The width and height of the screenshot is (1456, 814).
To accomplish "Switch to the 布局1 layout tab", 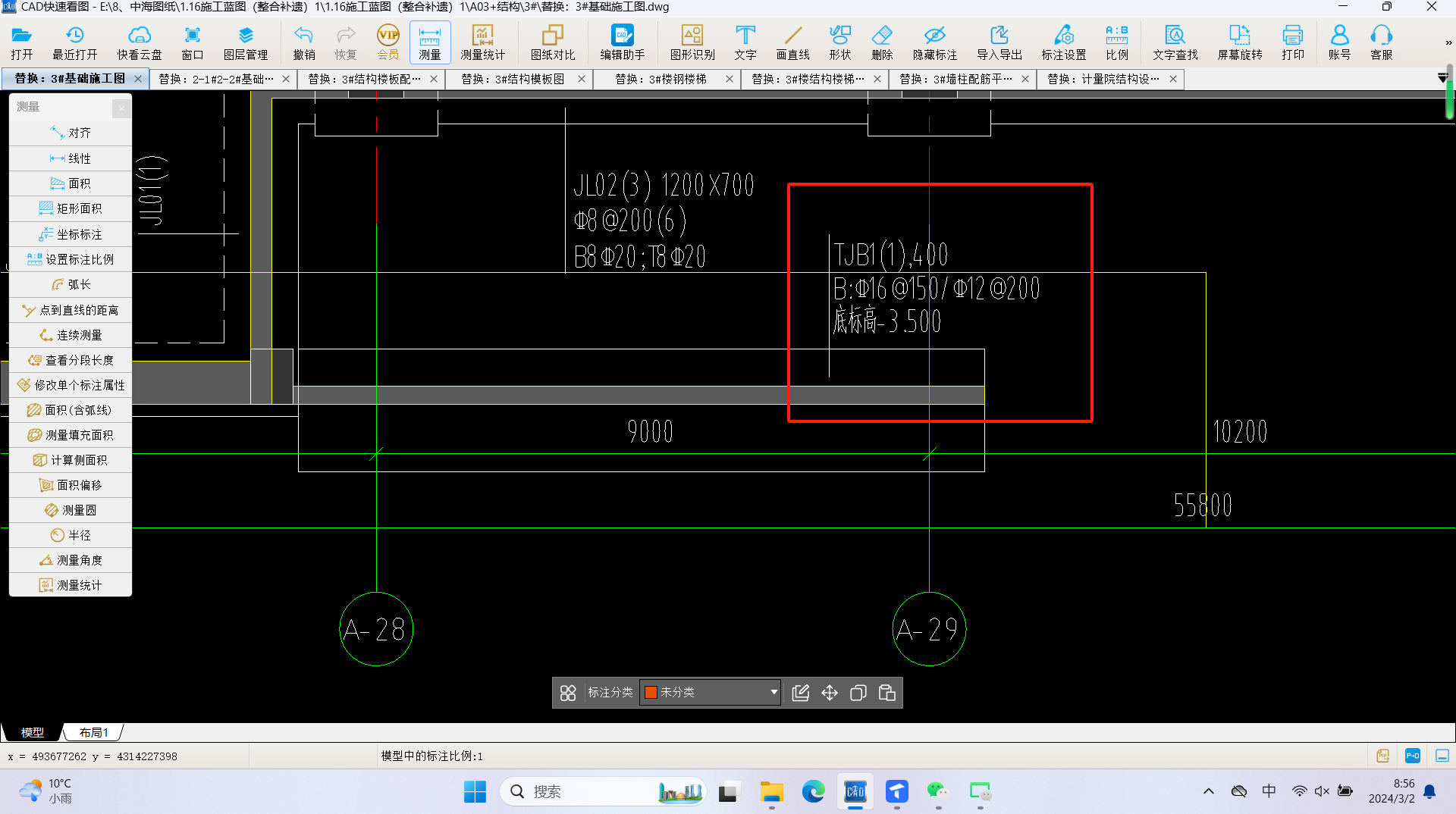I will tap(94, 732).
